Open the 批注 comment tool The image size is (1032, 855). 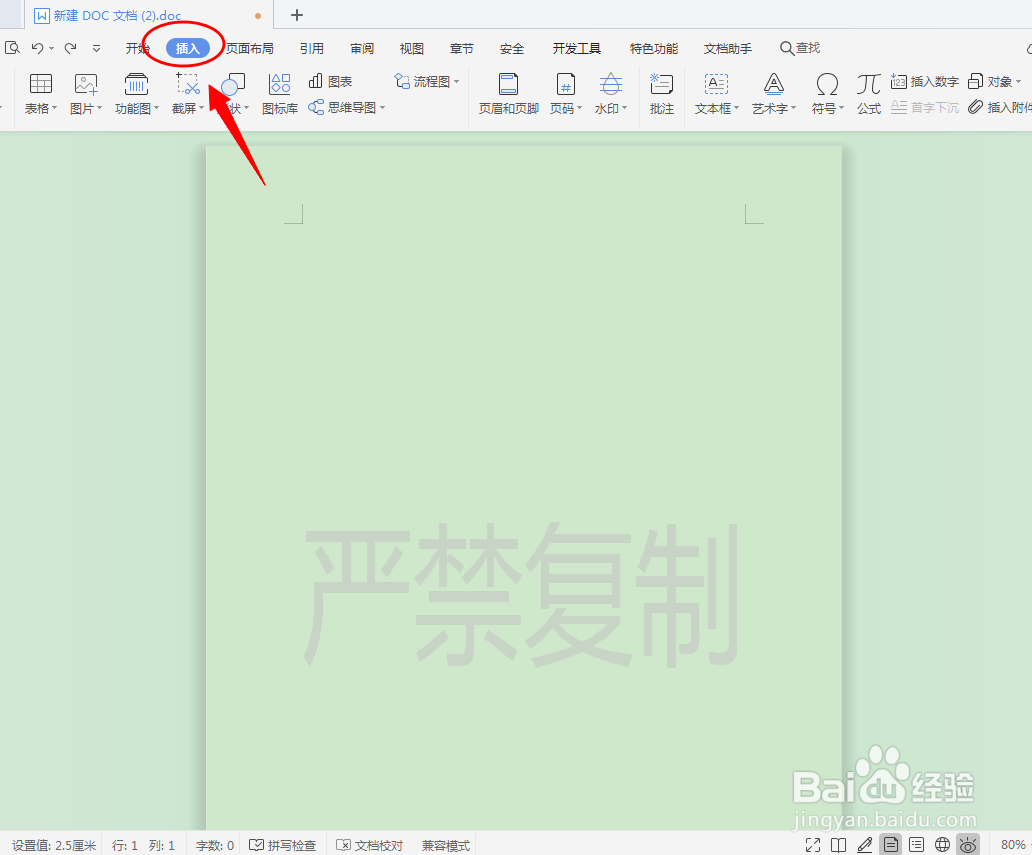pos(661,93)
